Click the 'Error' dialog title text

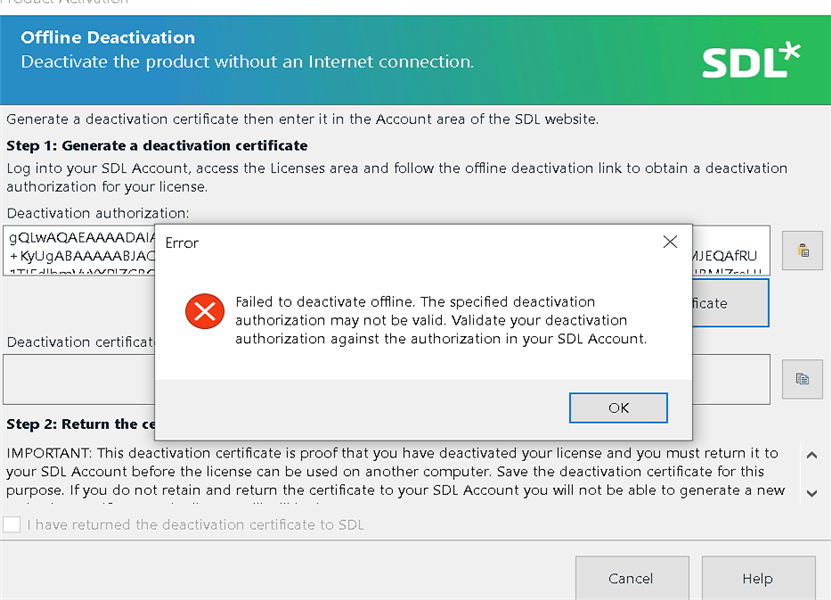click(182, 243)
